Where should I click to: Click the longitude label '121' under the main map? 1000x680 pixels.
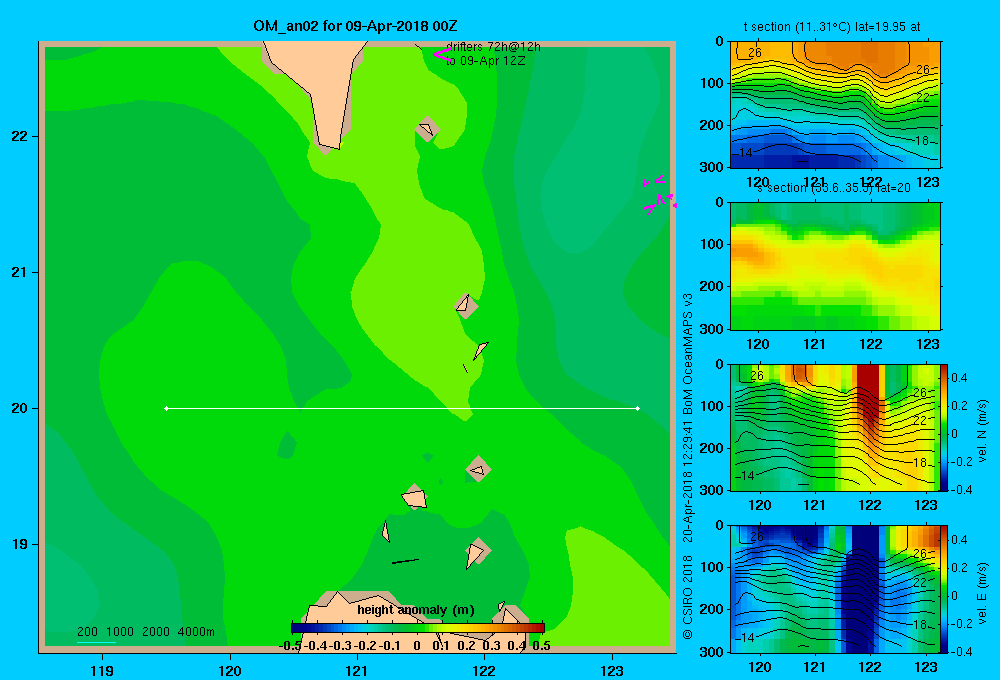click(x=357, y=670)
